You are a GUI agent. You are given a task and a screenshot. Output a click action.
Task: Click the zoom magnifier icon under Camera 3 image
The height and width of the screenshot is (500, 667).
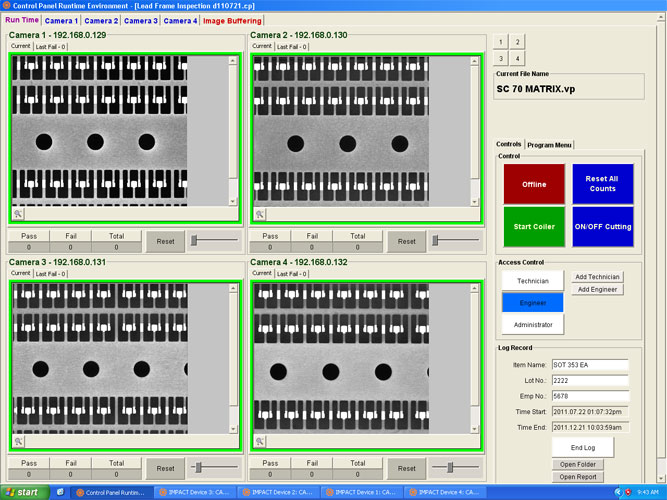18,441
